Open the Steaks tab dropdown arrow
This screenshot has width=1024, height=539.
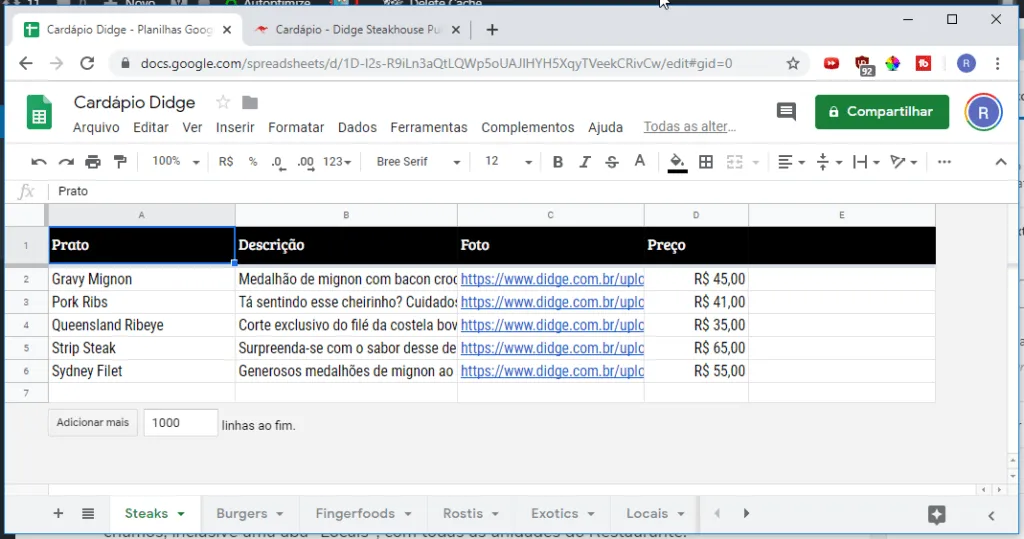click(181, 514)
